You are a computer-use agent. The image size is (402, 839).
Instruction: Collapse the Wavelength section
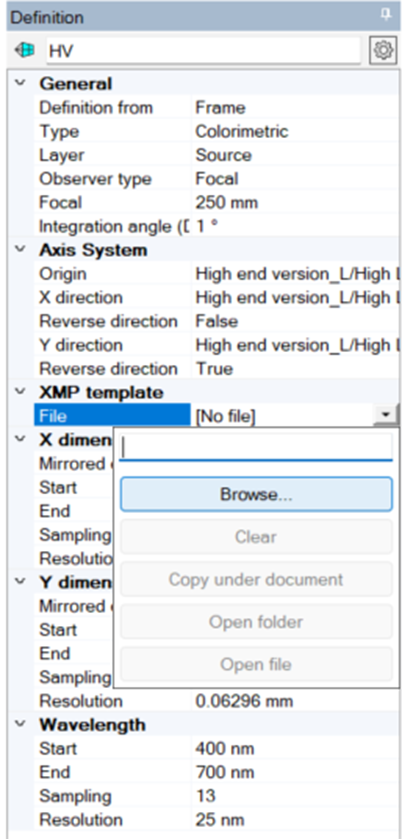[20, 724]
